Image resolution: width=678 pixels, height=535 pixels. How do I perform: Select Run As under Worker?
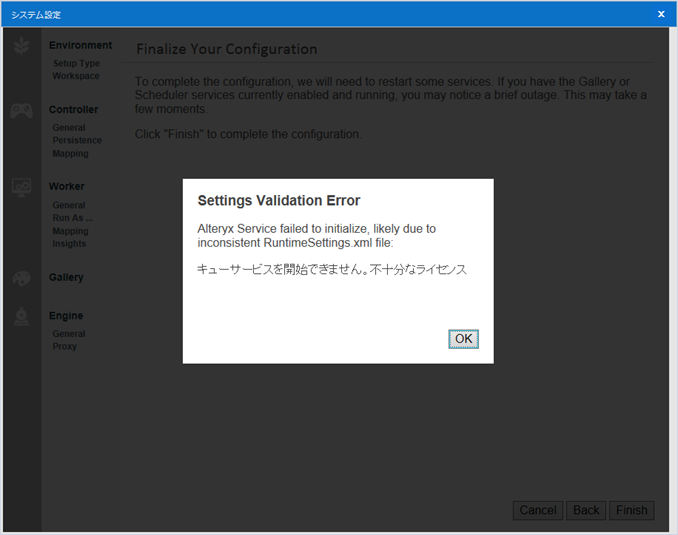click(x=73, y=218)
